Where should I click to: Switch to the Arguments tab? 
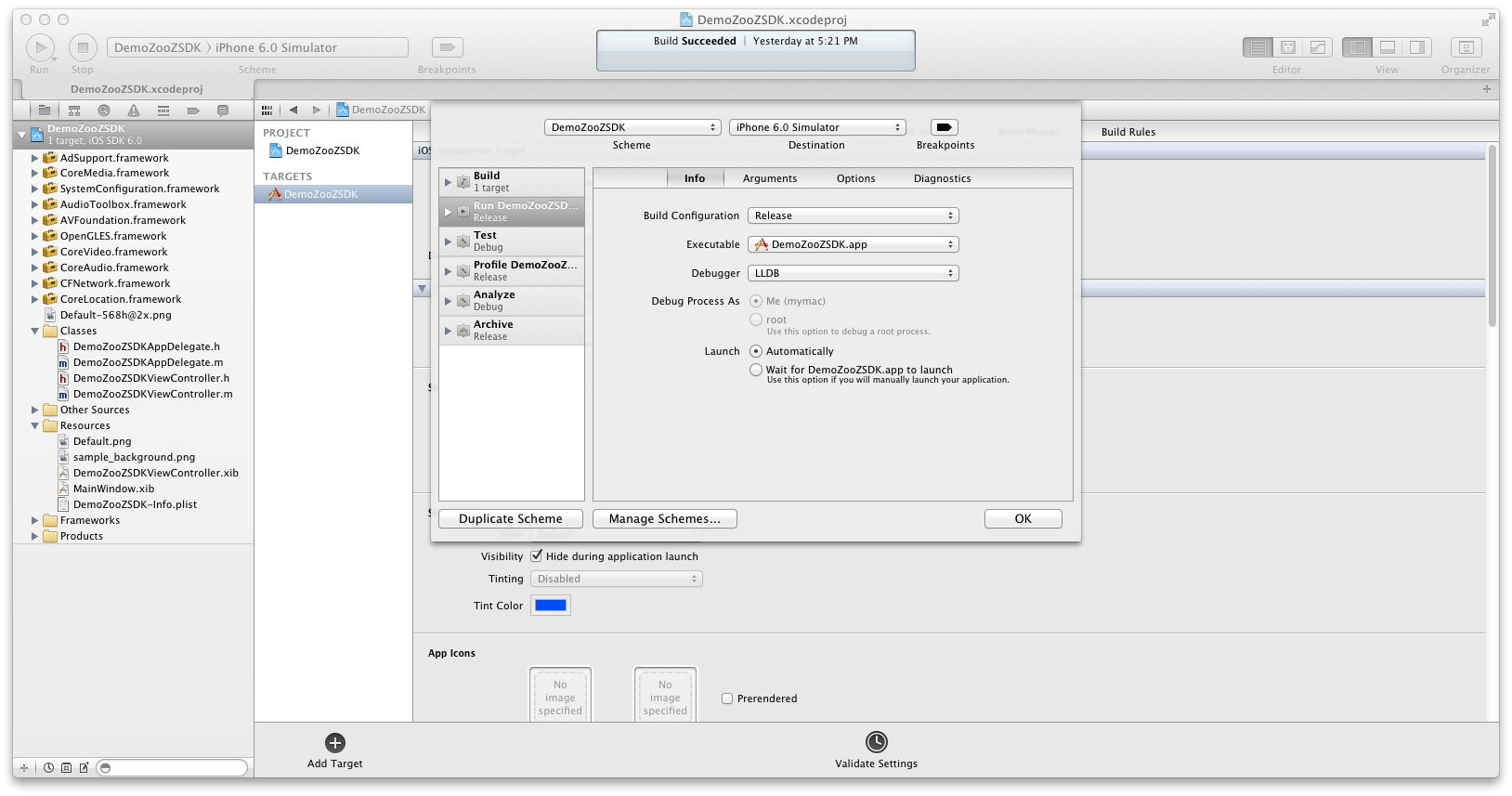pyautogui.click(x=769, y=178)
